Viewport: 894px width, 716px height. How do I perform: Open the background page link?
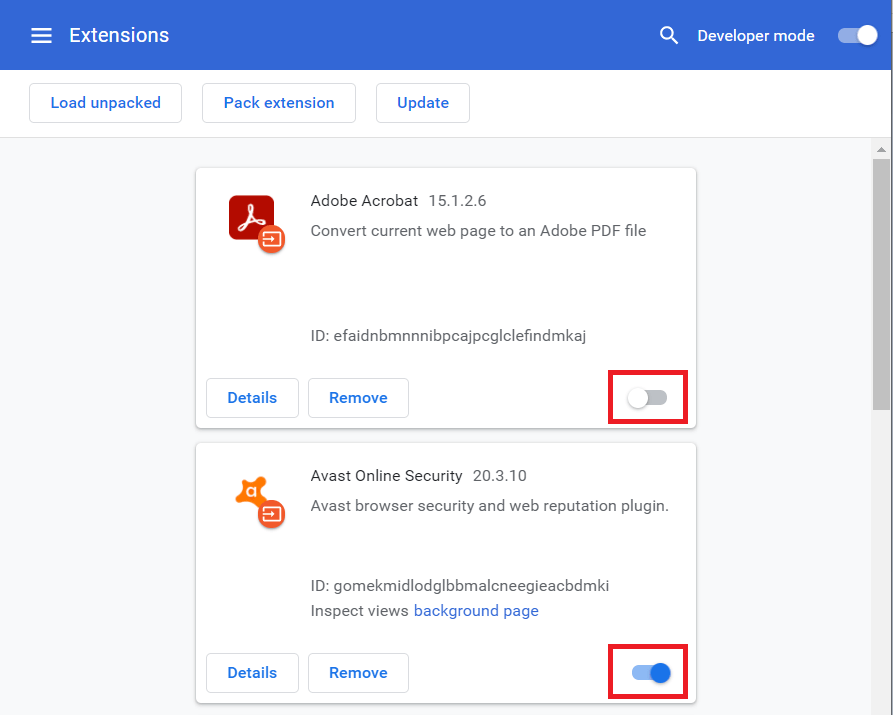pyautogui.click(x=476, y=611)
